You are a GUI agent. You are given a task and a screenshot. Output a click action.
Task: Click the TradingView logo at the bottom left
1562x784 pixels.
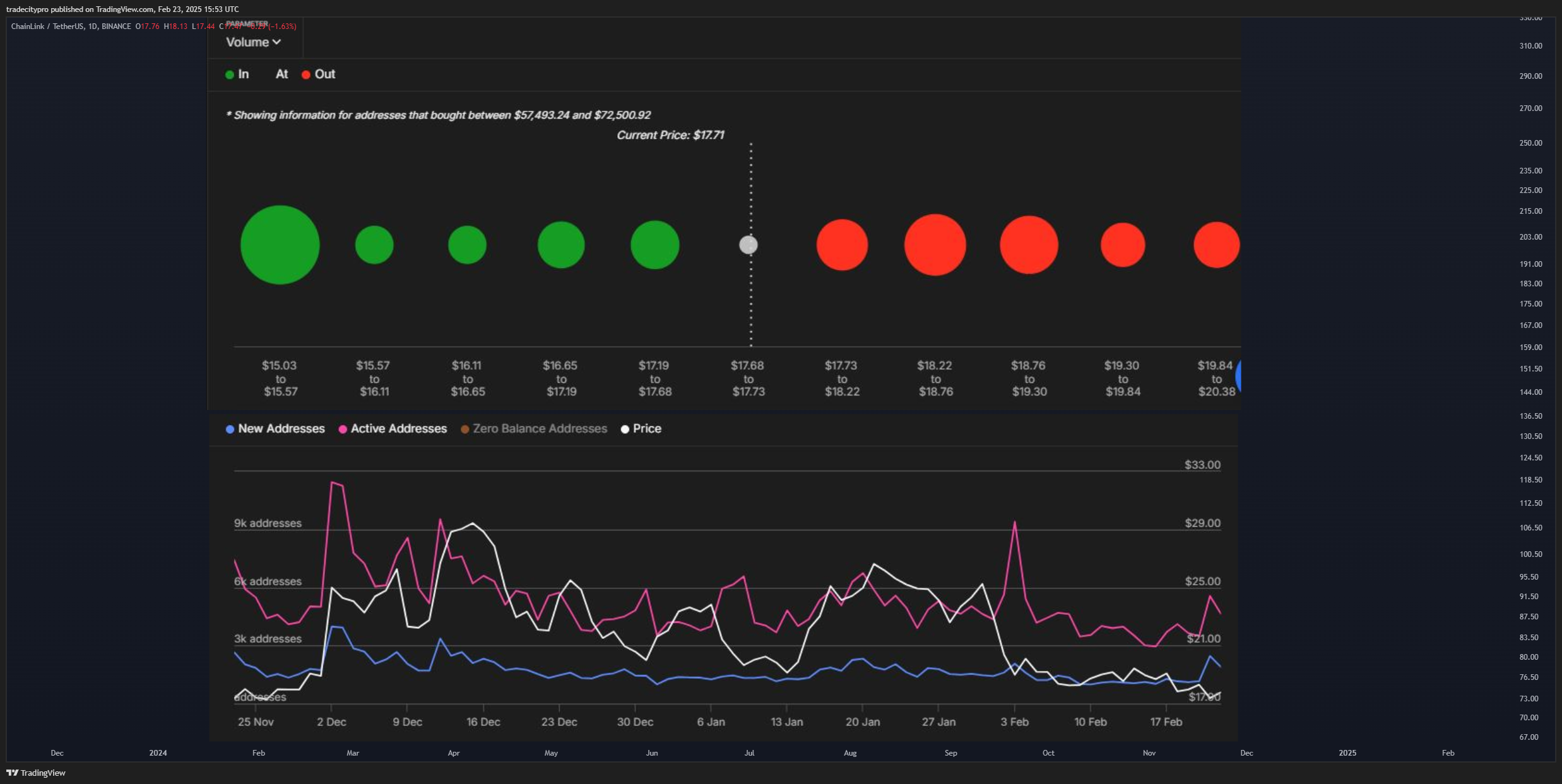(36, 773)
